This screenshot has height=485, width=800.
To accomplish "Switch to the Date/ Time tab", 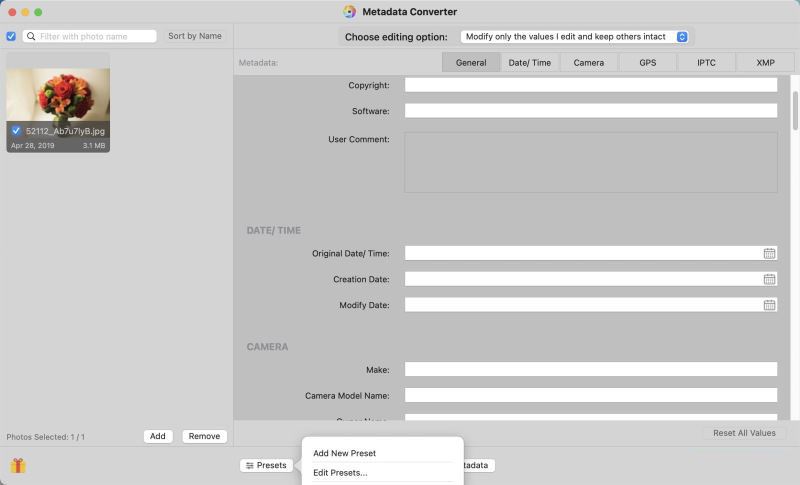I will click(530, 63).
